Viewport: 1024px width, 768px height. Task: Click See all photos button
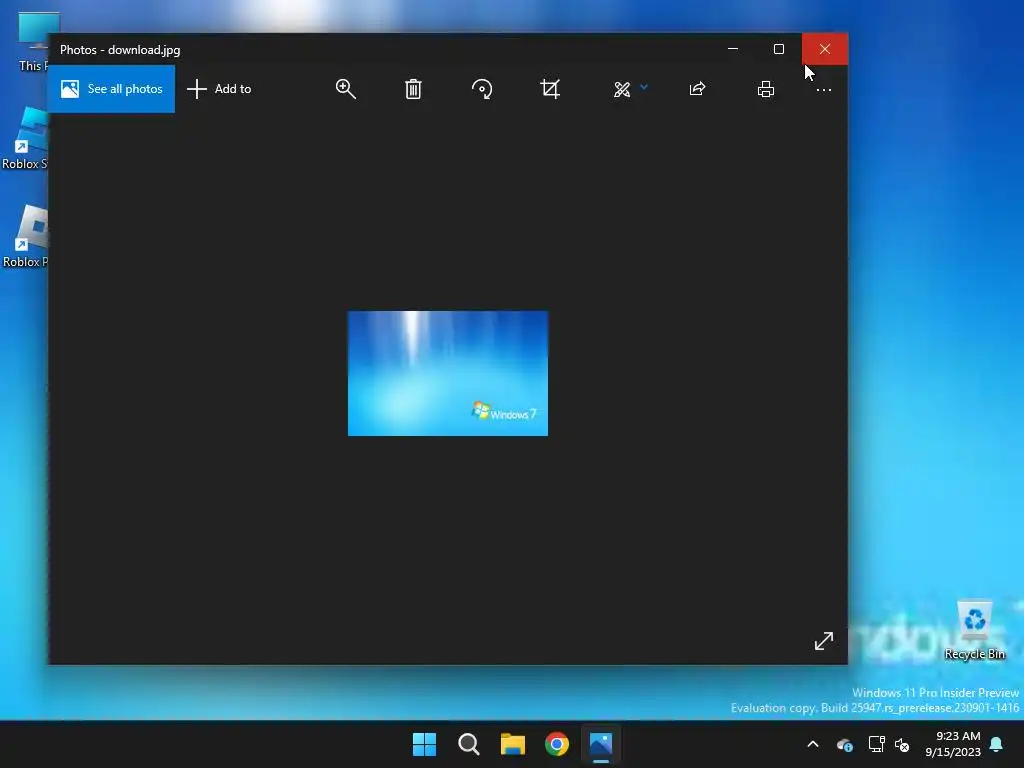coord(111,89)
